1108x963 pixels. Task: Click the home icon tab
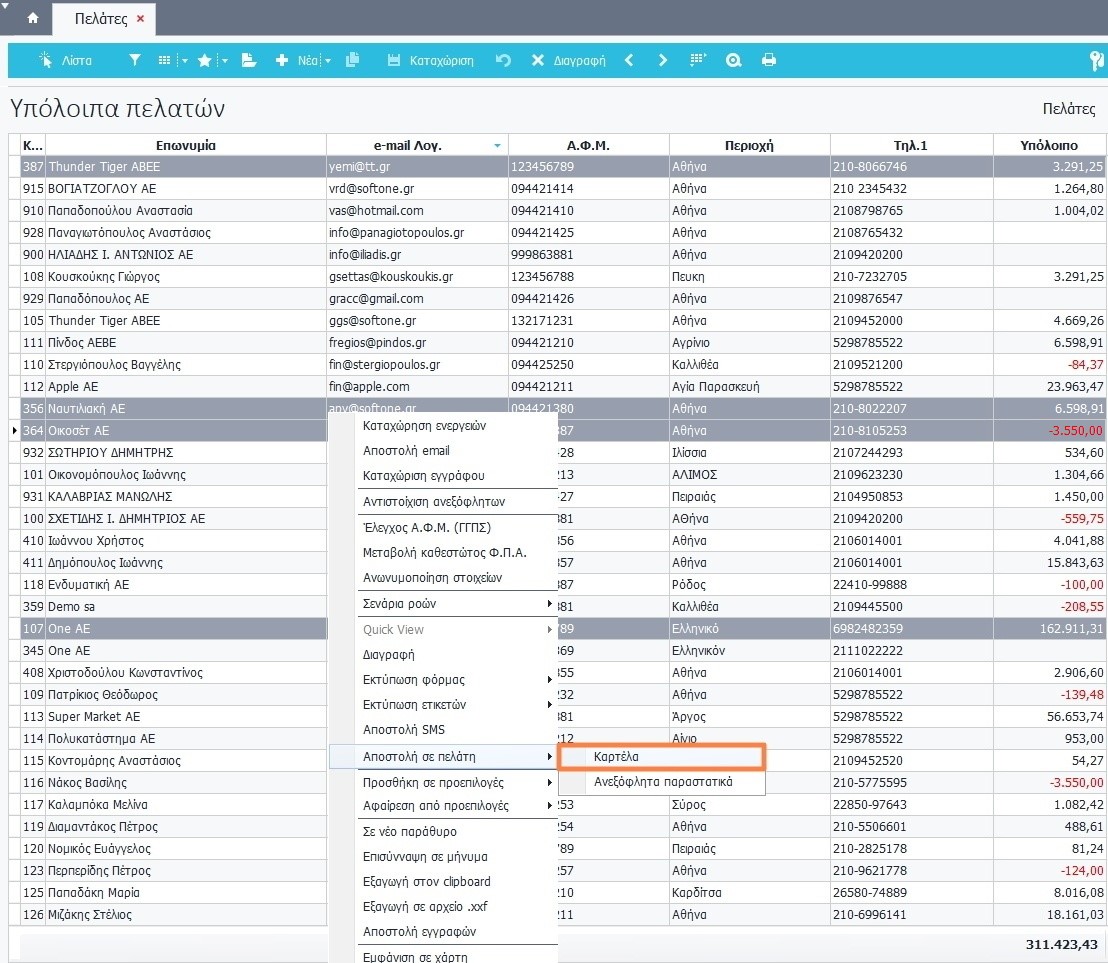coord(33,18)
